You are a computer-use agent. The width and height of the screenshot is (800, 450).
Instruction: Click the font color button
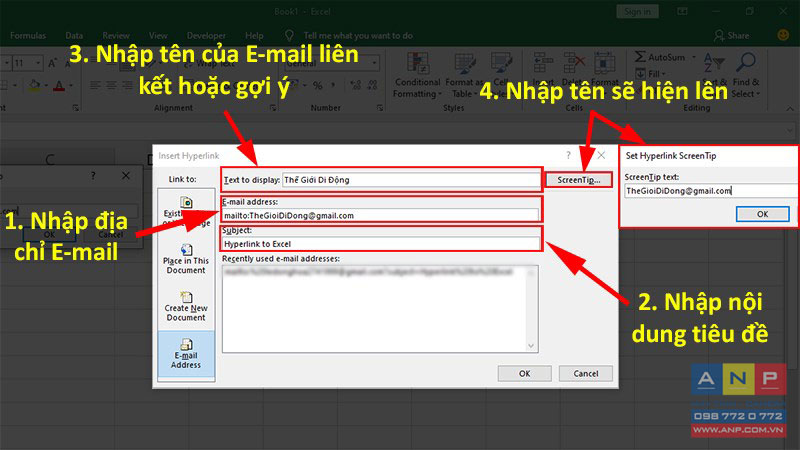pyautogui.click(x=59, y=86)
